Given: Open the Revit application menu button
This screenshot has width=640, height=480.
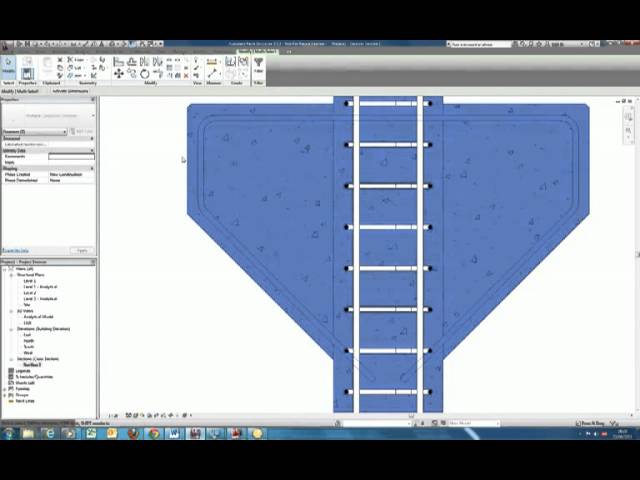Looking at the screenshot, I should (x=5, y=46).
